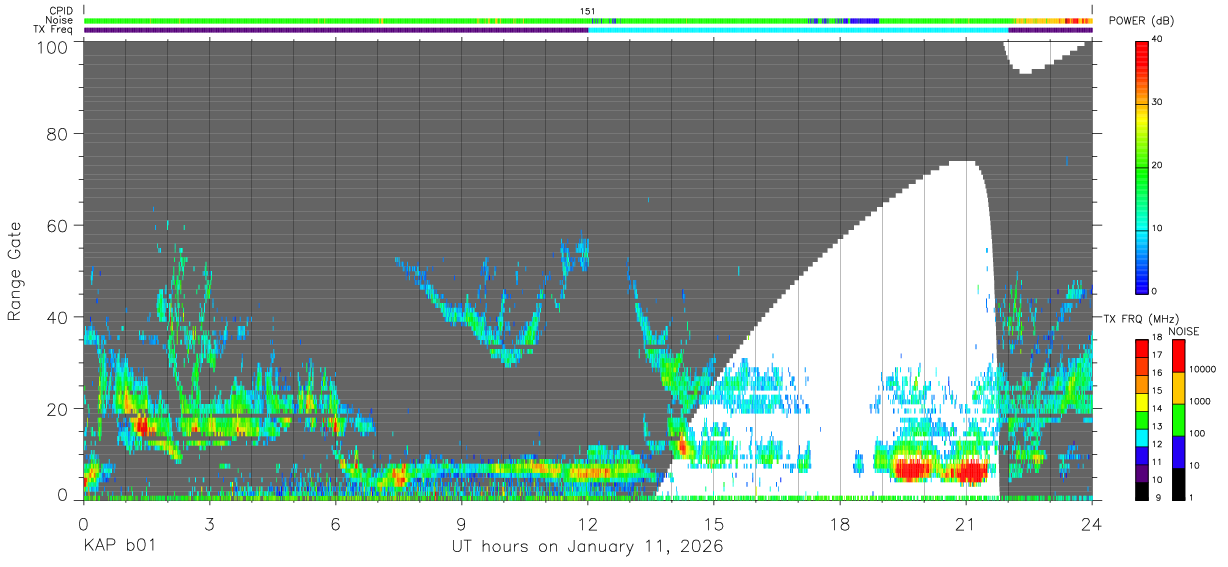The width and height of the screenshot is (1228, 567).
Task: Click the 21 hour tick on the time axis
Action: [x=966, y=524]
